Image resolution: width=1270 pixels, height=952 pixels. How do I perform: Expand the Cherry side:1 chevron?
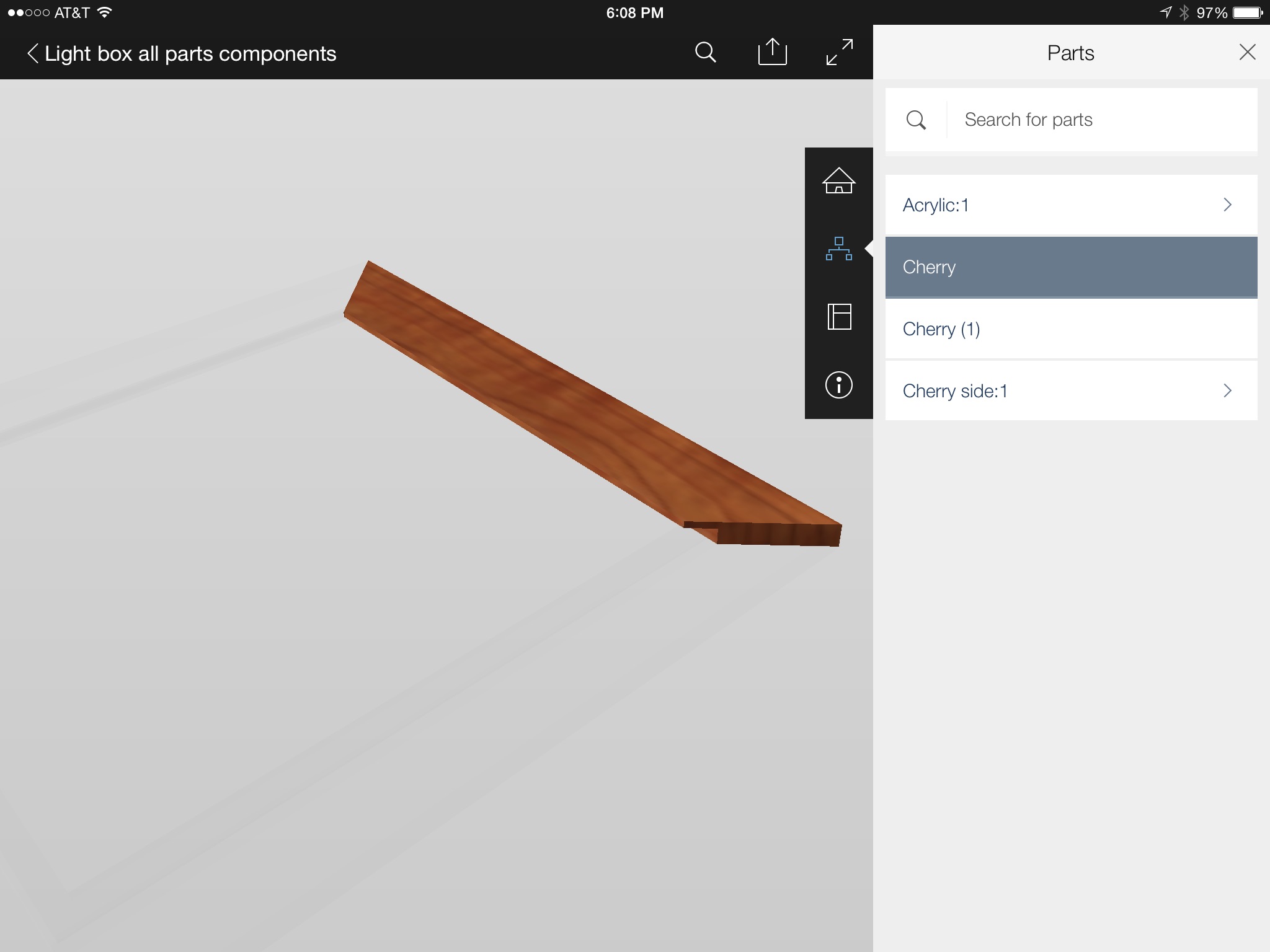(1227, 390)
